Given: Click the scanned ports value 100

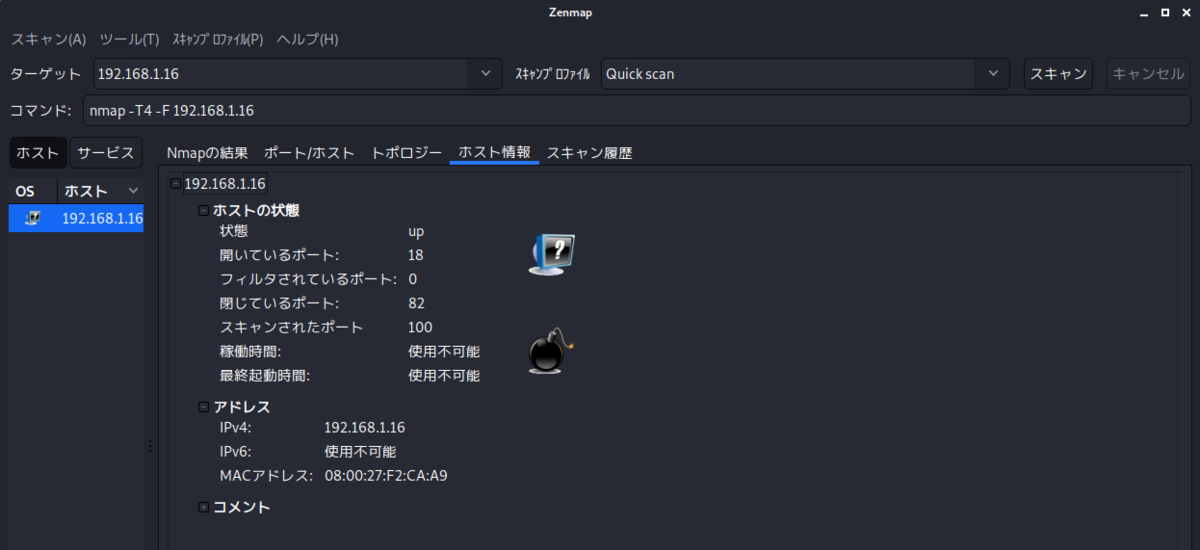Looking at the screenshot, I should (x=421, y=327).
